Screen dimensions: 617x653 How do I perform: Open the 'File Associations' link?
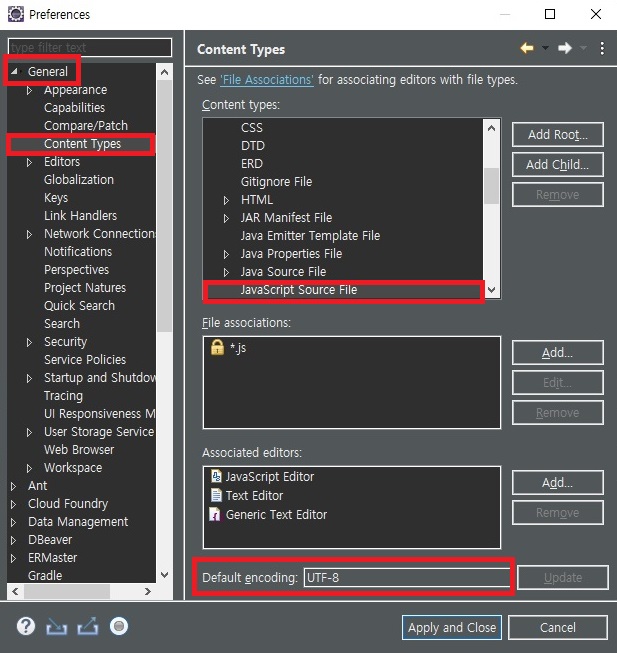tap(267, 80)
